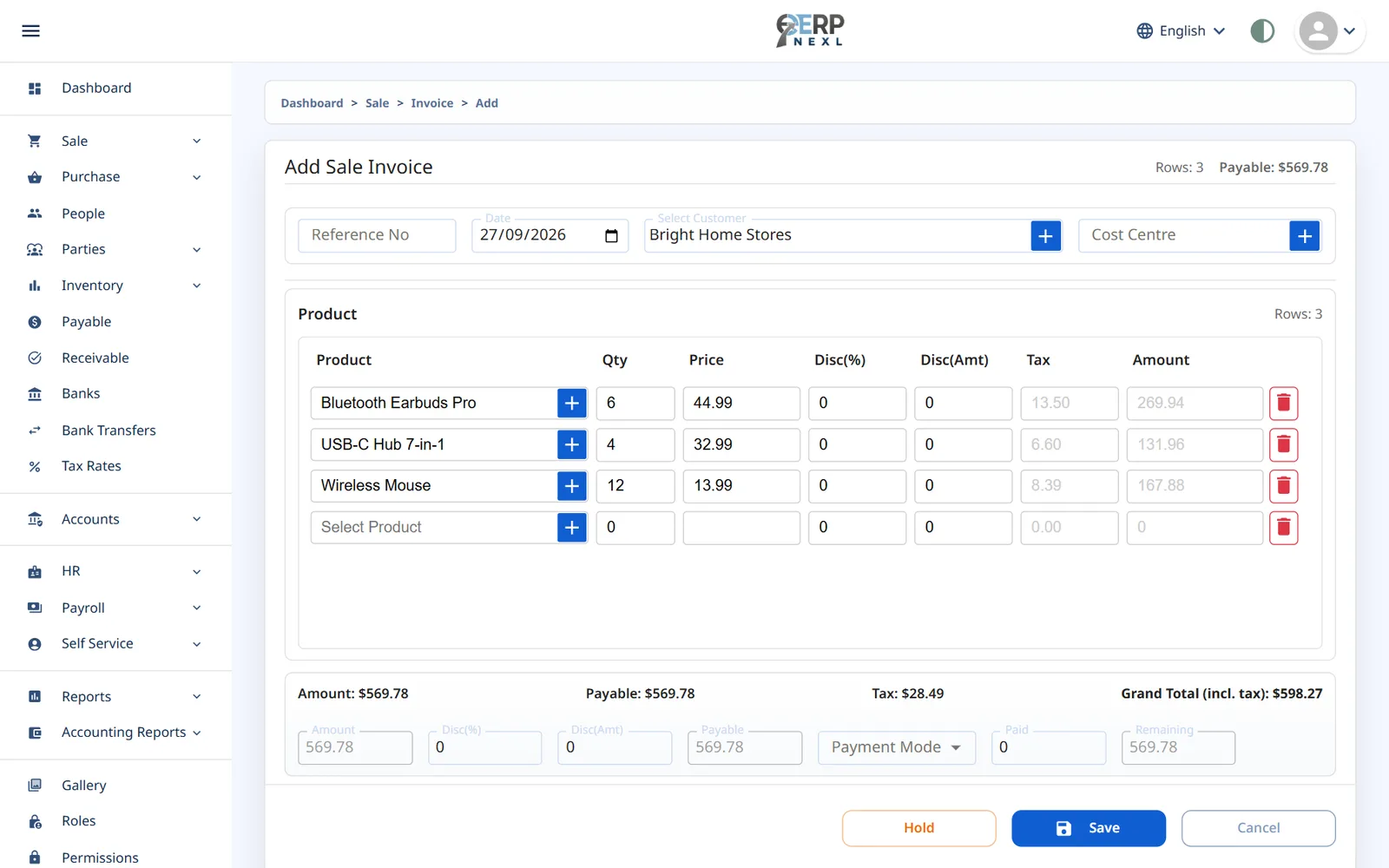This screenshot has width=1389, height=868.
Task: Open the hamburger sidebar menu
Action: pyautogui.click(x=31, y=31)
